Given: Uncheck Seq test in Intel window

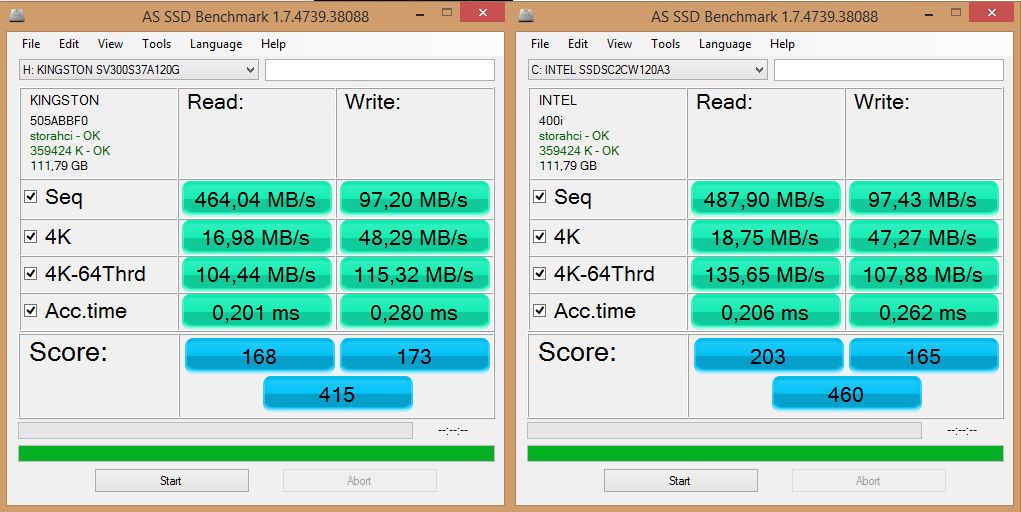Looking at the screenshot, I should point(540,196).
